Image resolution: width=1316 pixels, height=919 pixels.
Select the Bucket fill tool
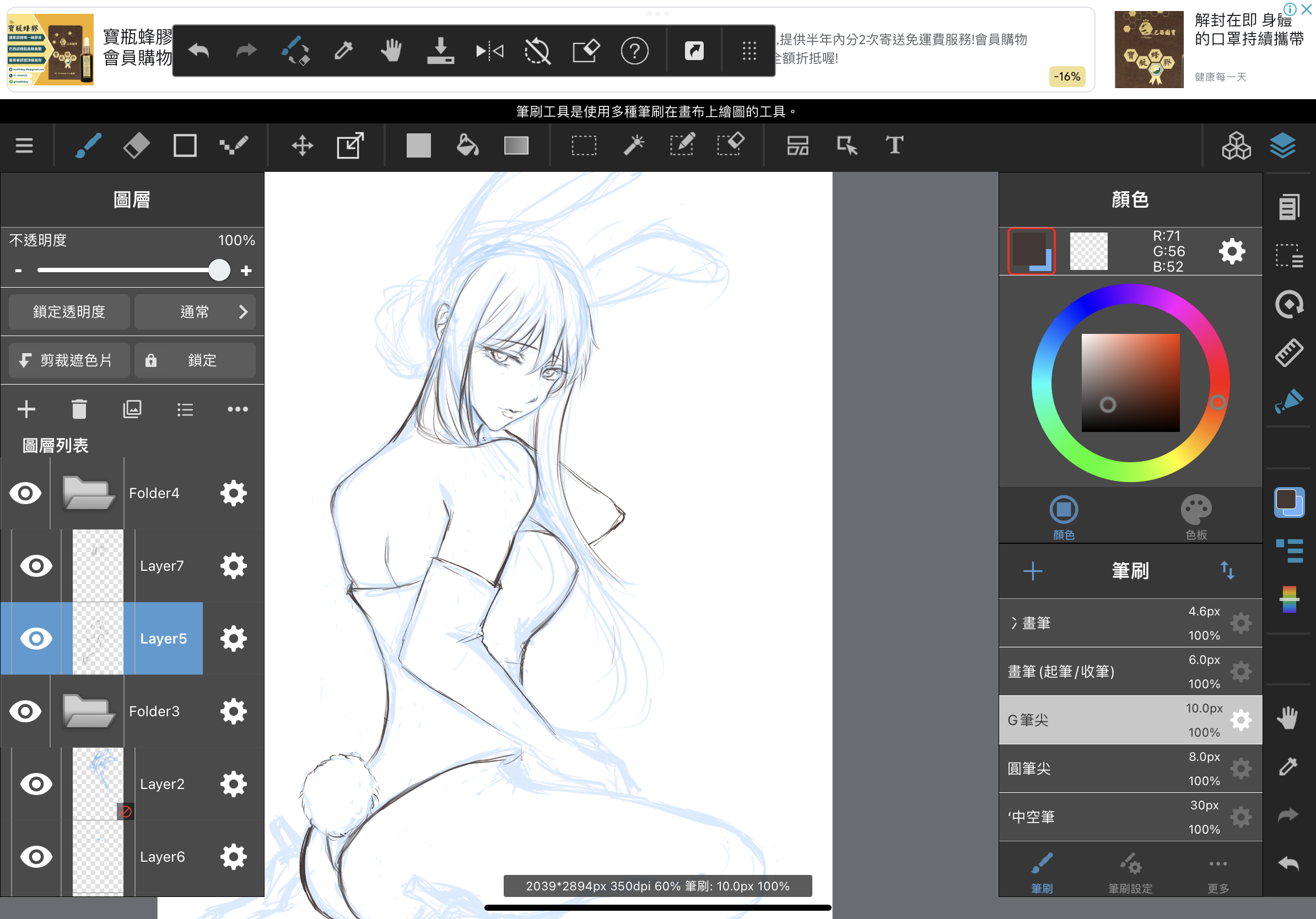(467, 145)
